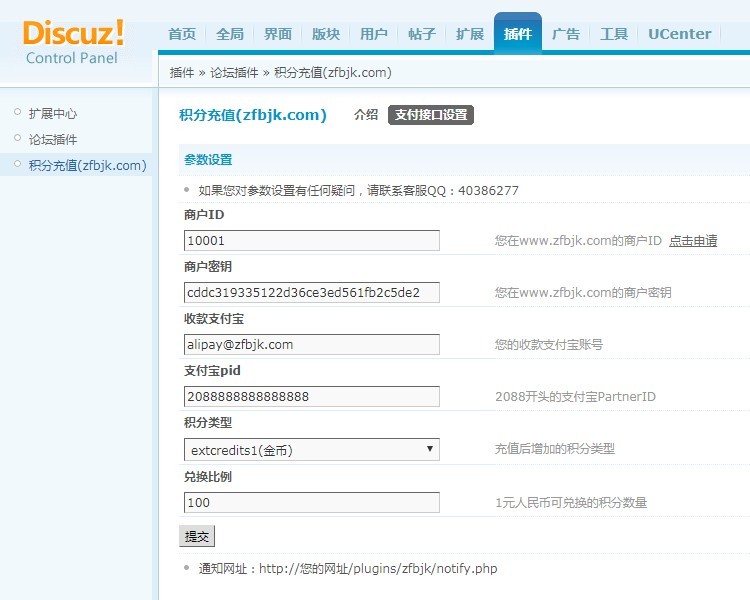This screenshot has height=600, width=750.
Task: Open 扩展中心 in the sidebar
Action: (x=53, y=113)
